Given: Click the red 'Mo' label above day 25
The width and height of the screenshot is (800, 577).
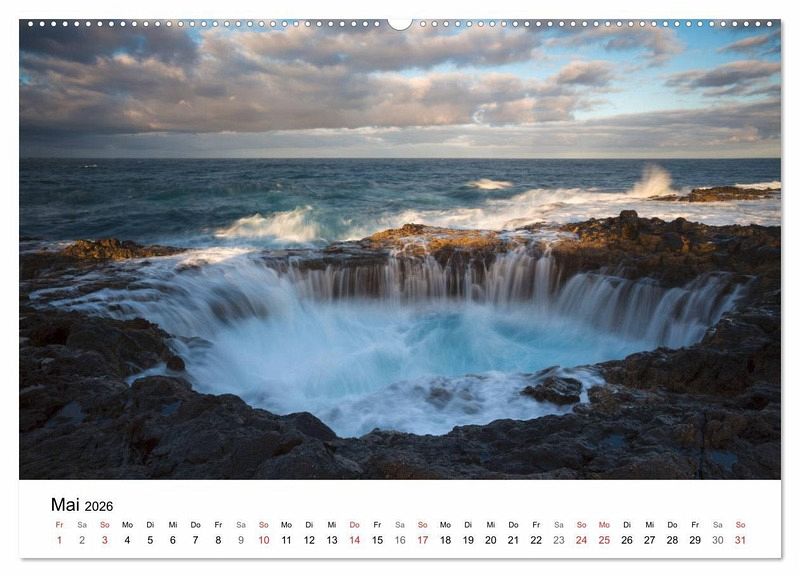Looking at the screenshot, I should [604, 524].
